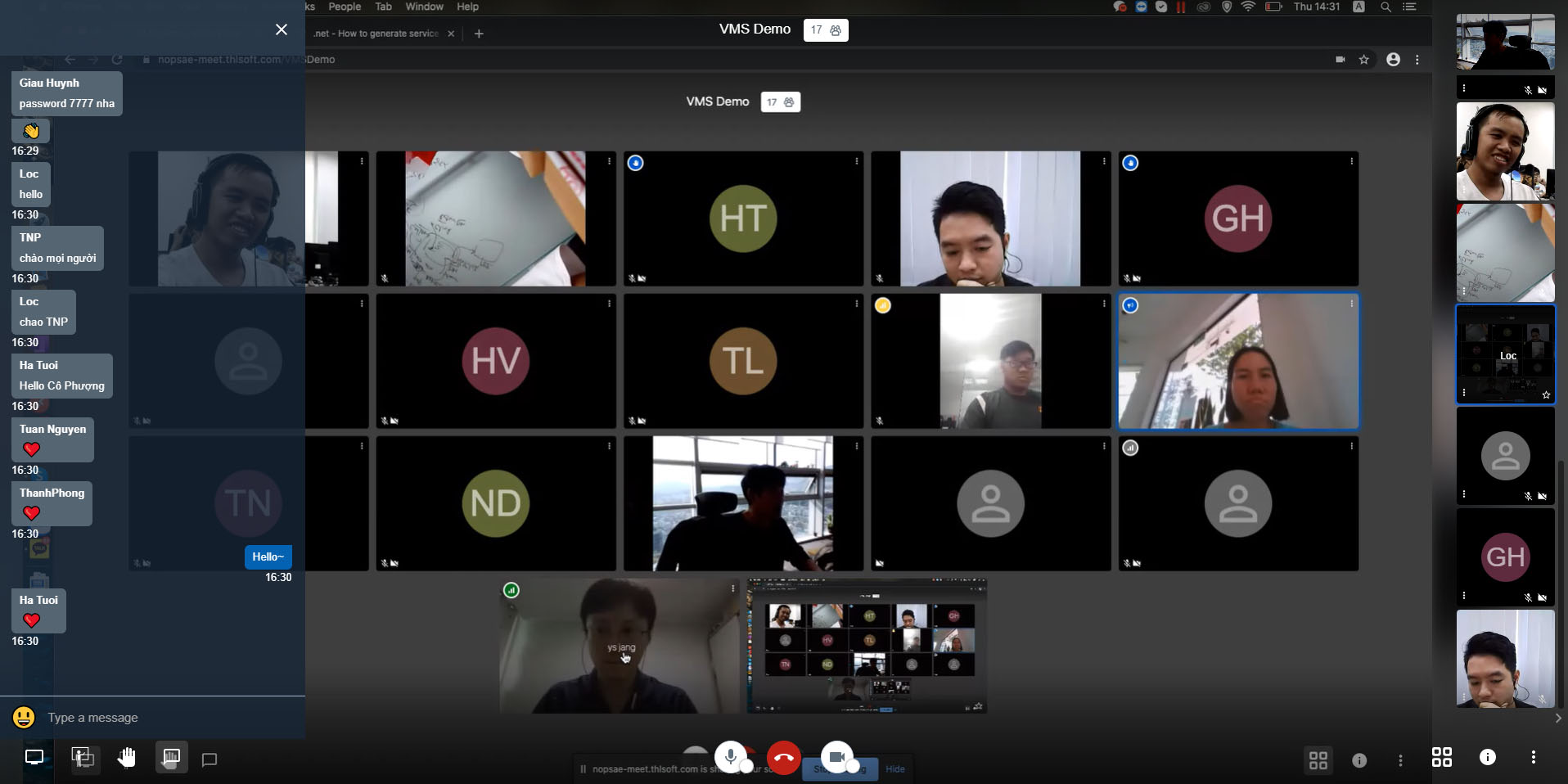The image size is (1568, 784).
Task: Open more actions menu in the outer toolbar
Action: point(1533,758)
